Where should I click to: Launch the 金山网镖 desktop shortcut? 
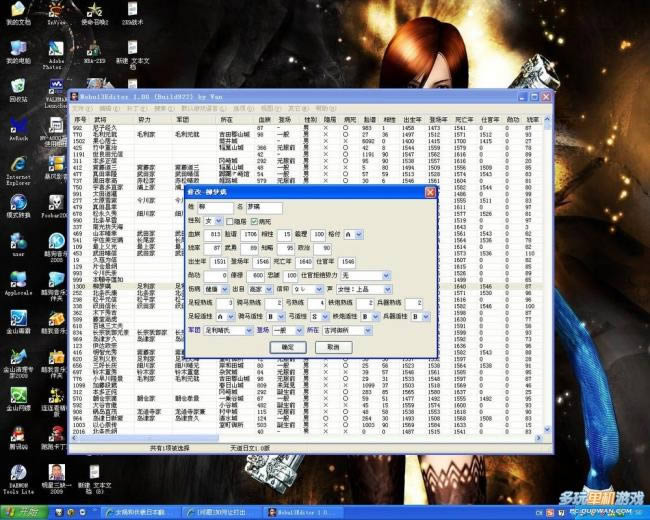coord(18,399)
